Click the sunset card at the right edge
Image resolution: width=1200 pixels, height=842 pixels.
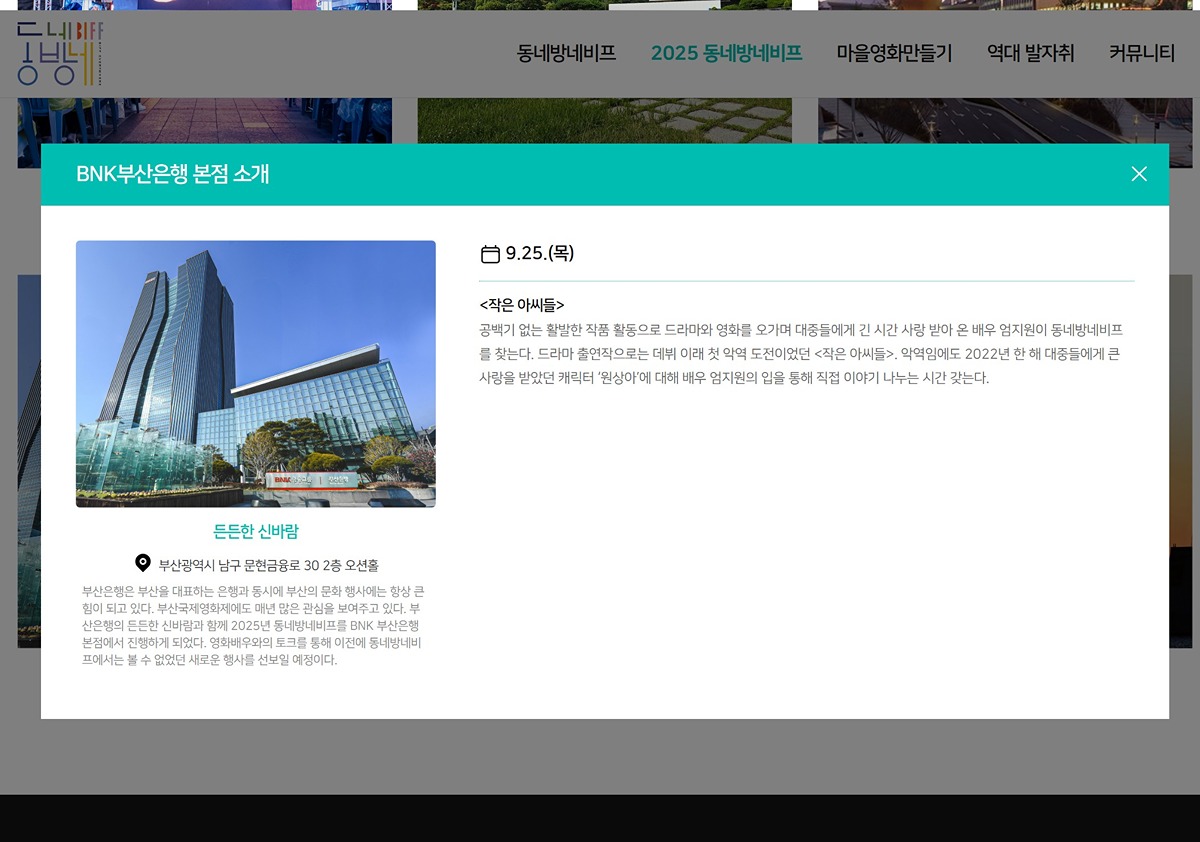(1181, 460)
